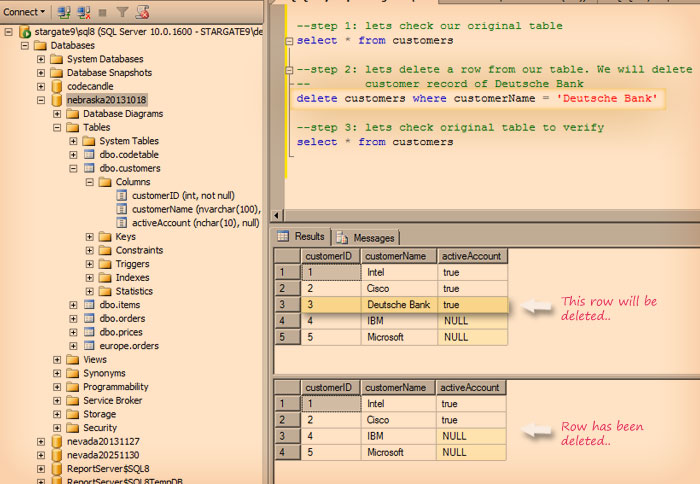This screenshot has width=700, height=484.
Task: Click customerName header in second results grid
Action: click(398, 388)
